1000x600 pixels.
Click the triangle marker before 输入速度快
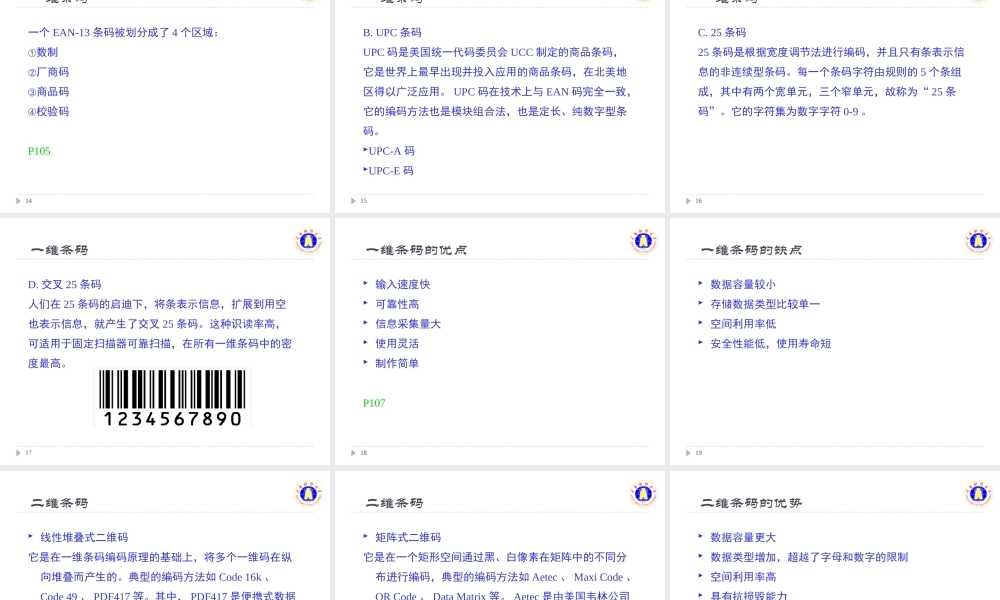pos(367,284)
